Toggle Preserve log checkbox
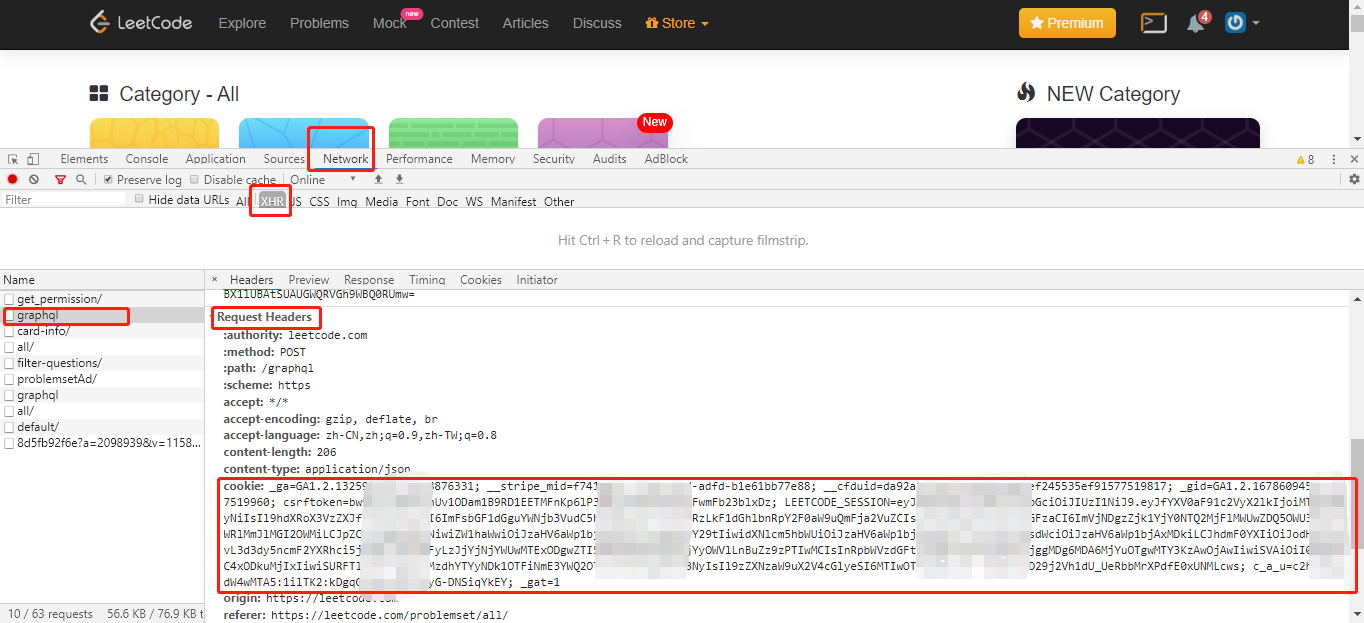 tap(109, 180)
